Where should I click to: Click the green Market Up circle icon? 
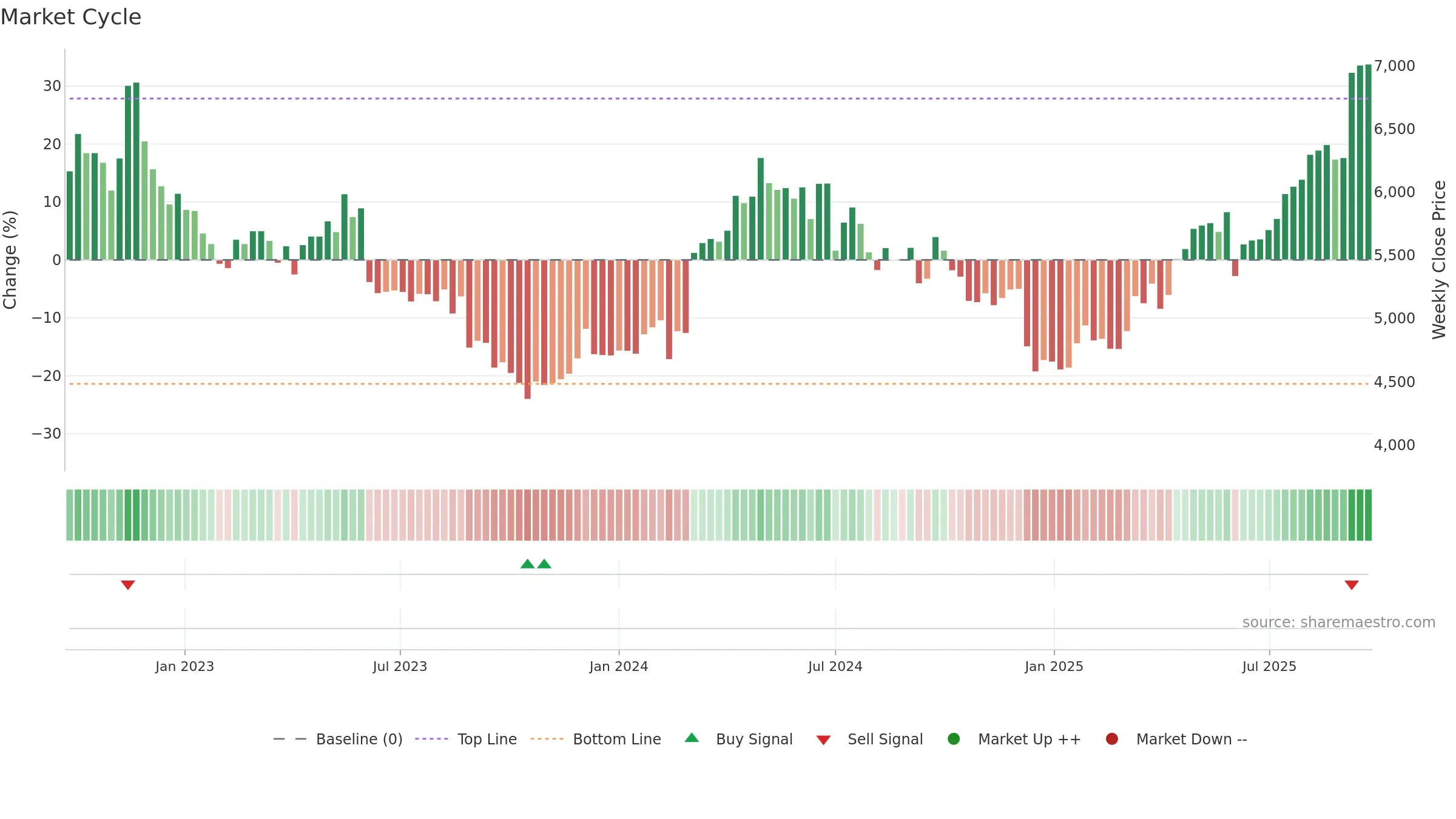[954, 739]
